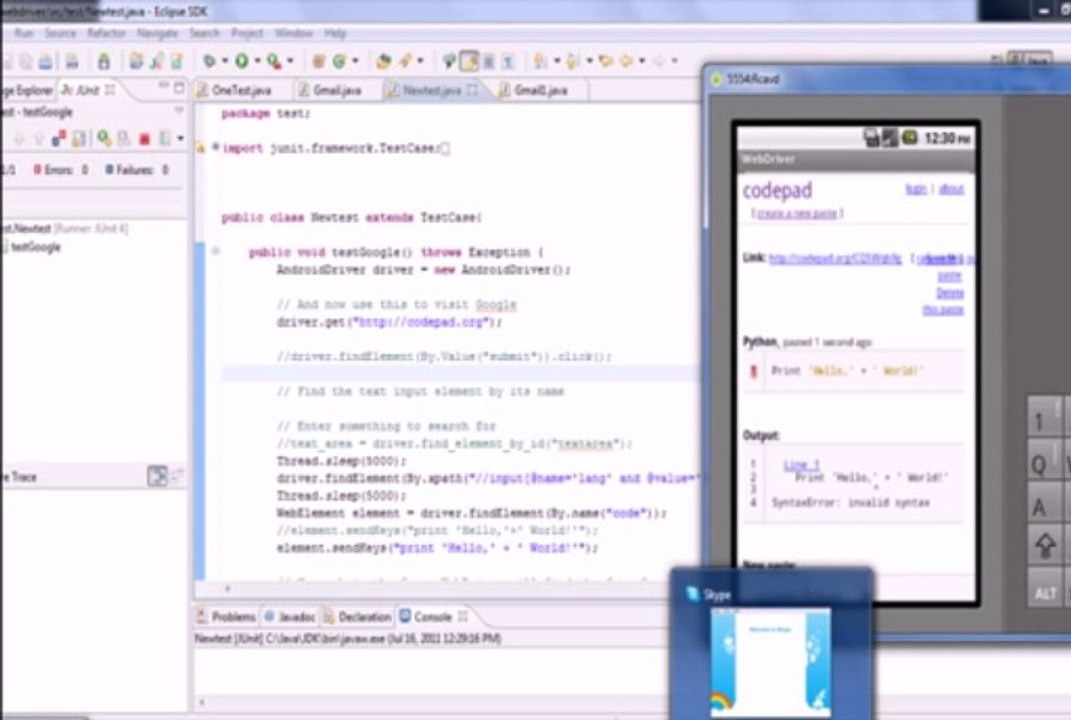The height and width of the screenshot is (720, 1071).
Task: Open the Test Run History dropdown arrow
Action: coord(180,139)
